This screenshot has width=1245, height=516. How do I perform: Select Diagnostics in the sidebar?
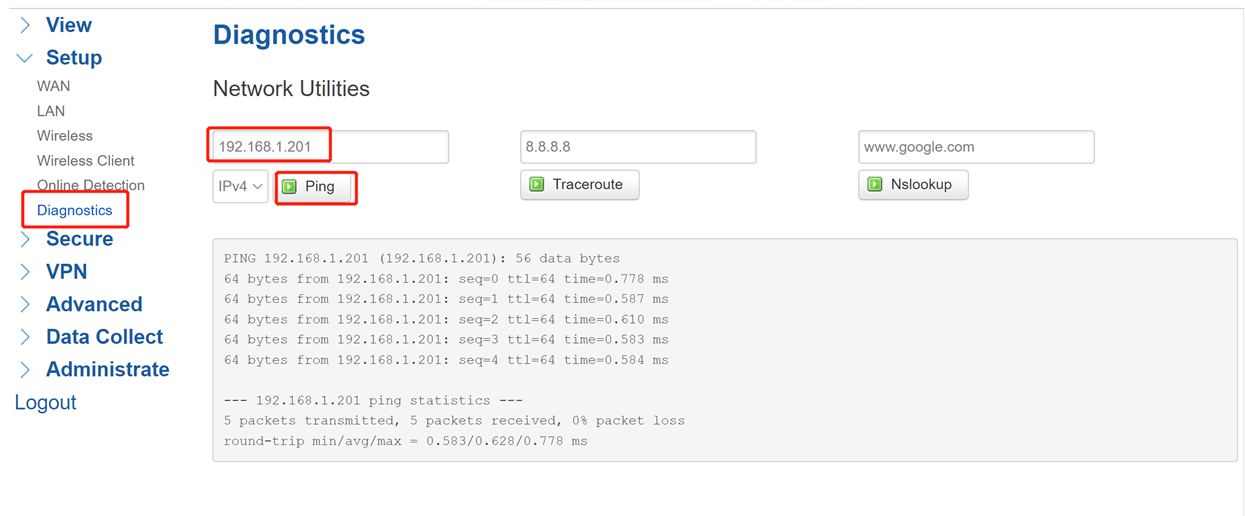(x=74, y=210)
